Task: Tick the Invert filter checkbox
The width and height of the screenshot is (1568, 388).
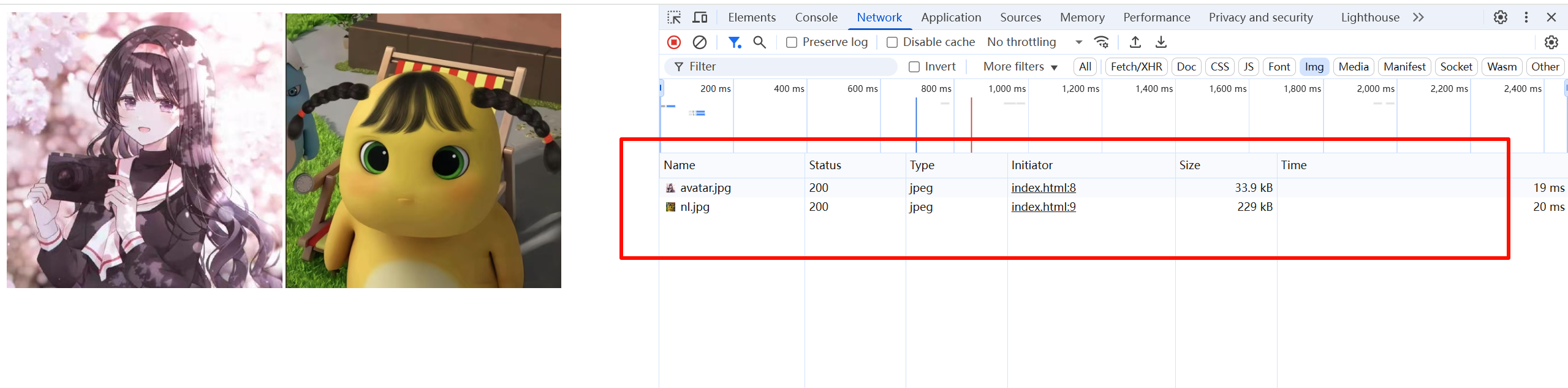Action: [914, 67]
